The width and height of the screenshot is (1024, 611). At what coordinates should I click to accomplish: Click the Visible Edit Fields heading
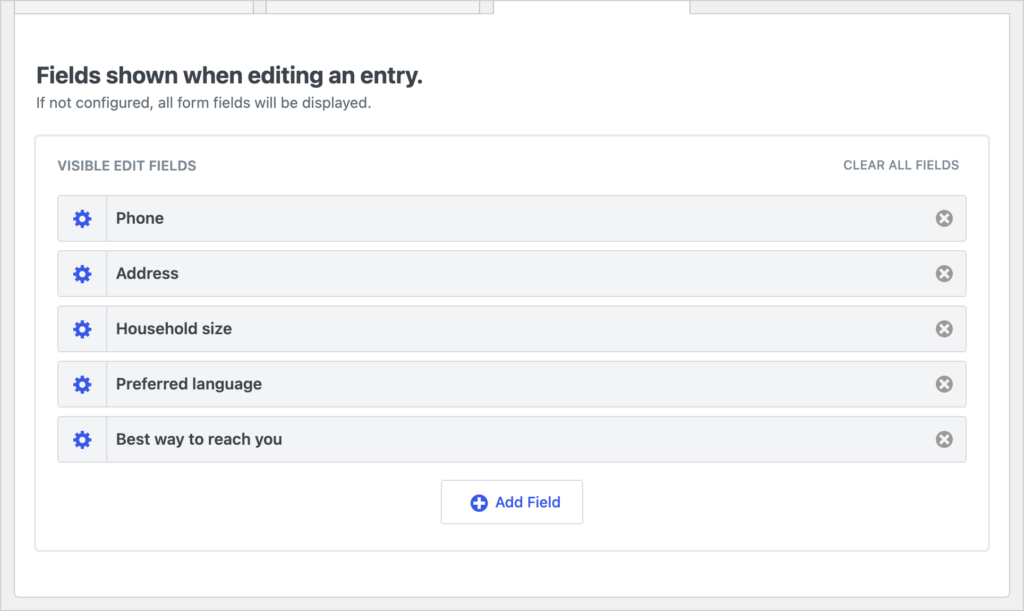point(127,166)
